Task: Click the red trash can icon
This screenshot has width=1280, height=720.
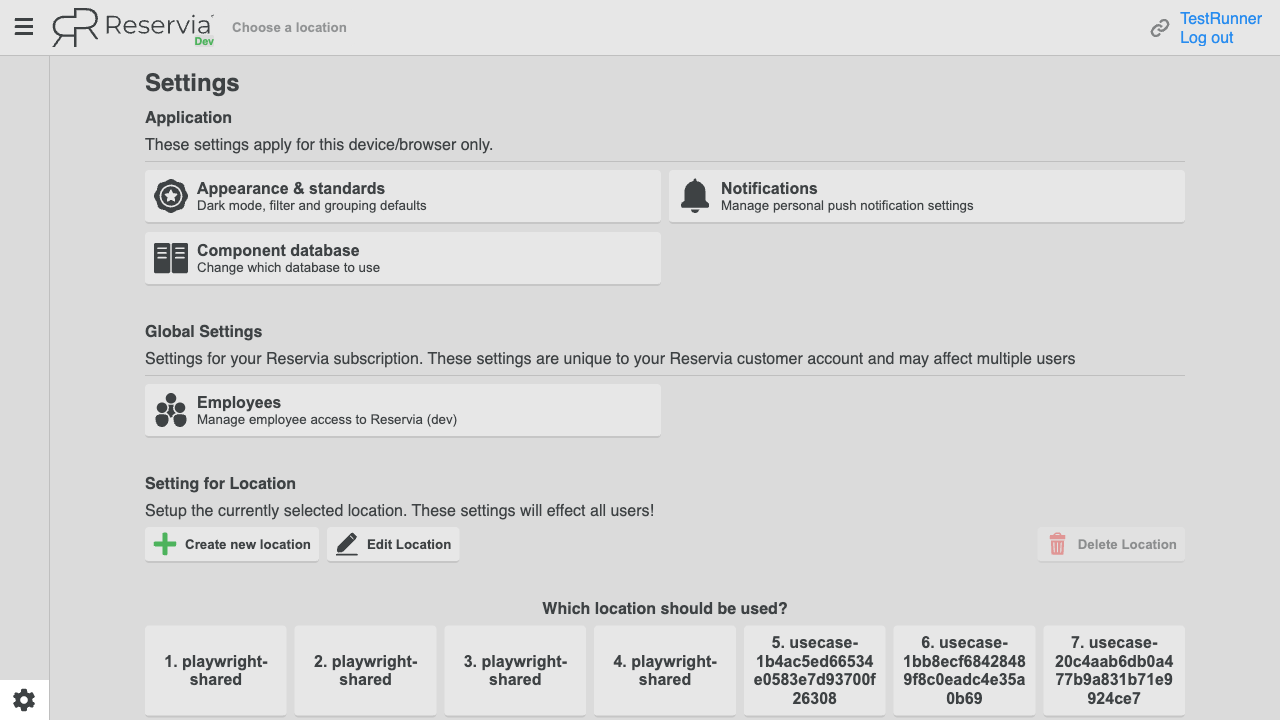Action: pos(1057,544)
